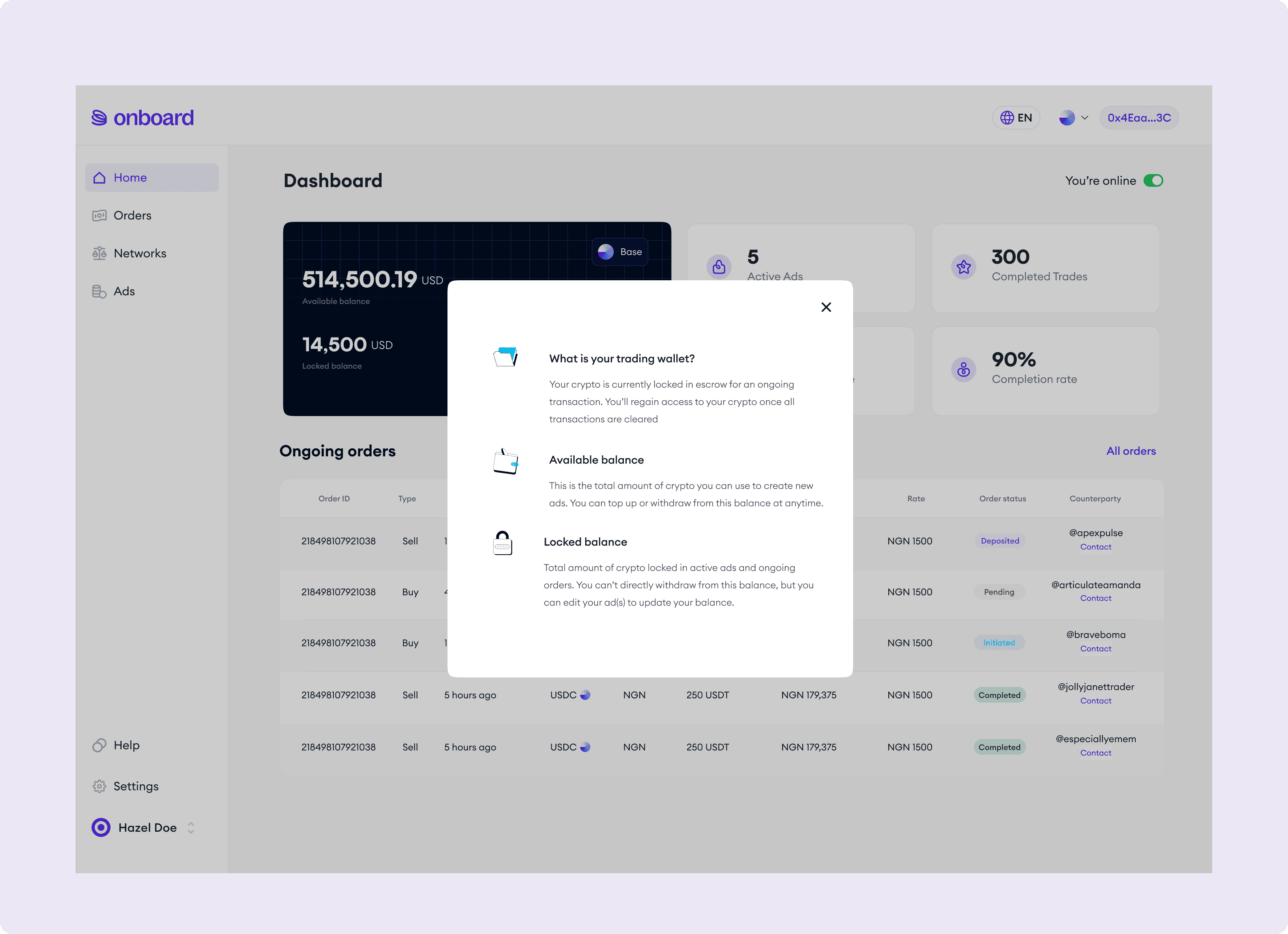Open the Home menu item
The width and height of the screenshot is (1288, 934).
click(x=152, y=177)
